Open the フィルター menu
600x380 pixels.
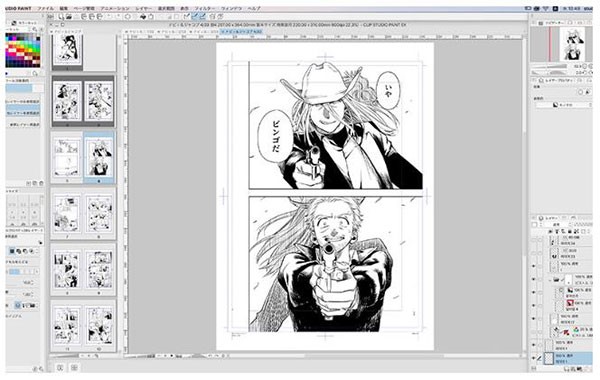[x=205, y=8]
